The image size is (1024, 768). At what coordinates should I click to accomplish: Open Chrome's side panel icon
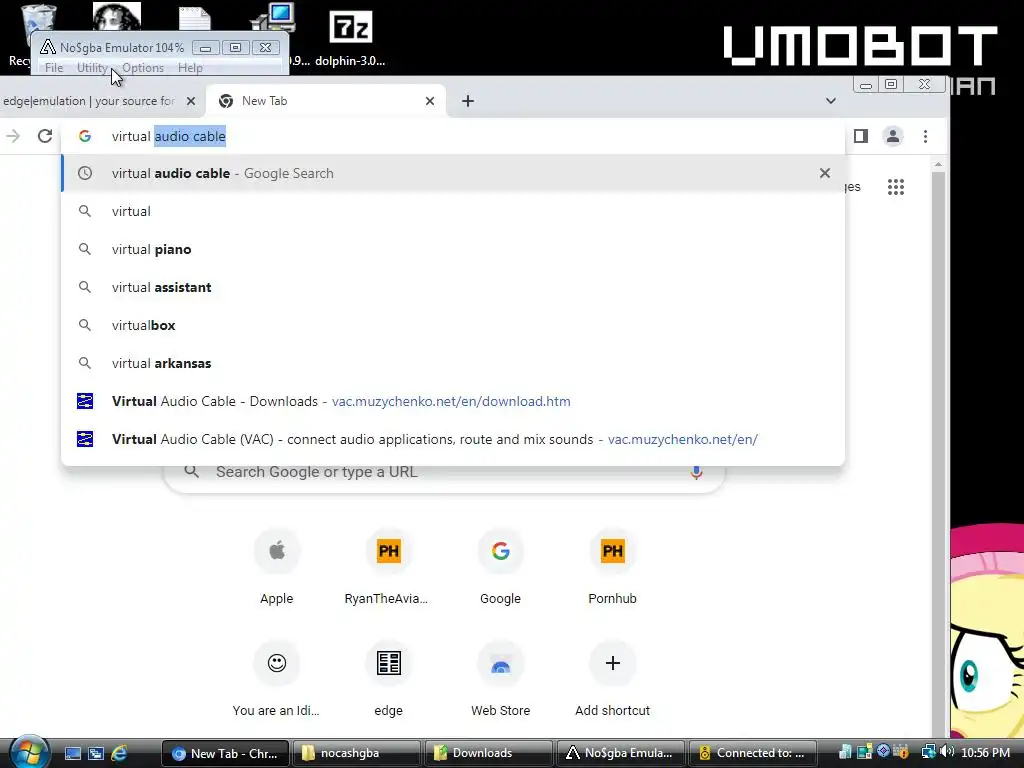click(861, 136)
